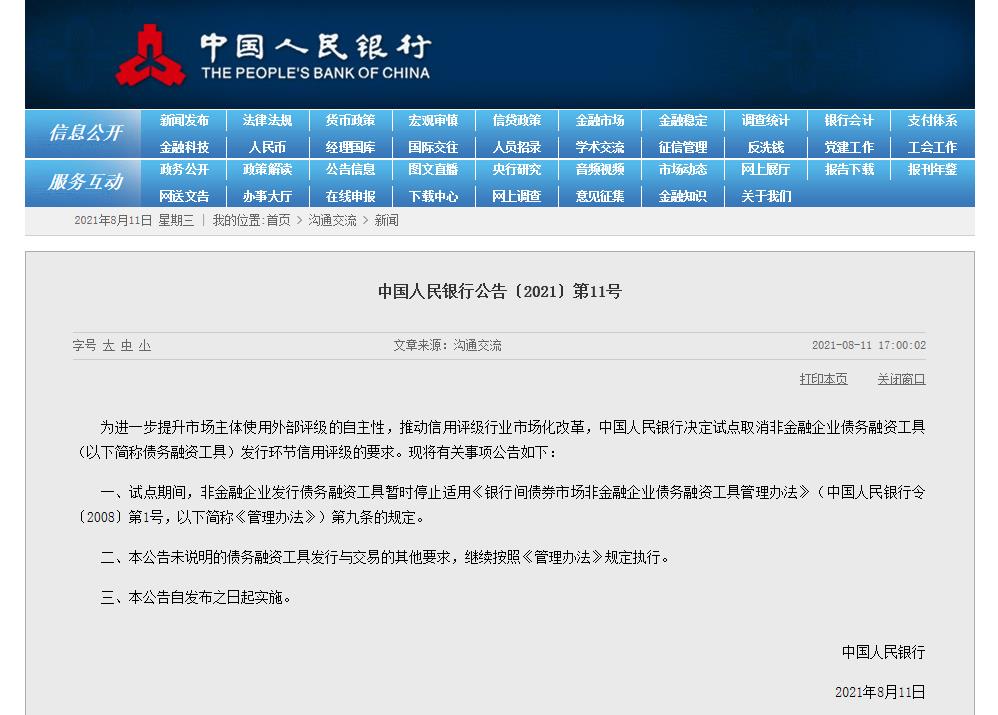The image size is (998, 715).
Task: Select 征信管理 in navigation
Action: [x=683, y=147]
